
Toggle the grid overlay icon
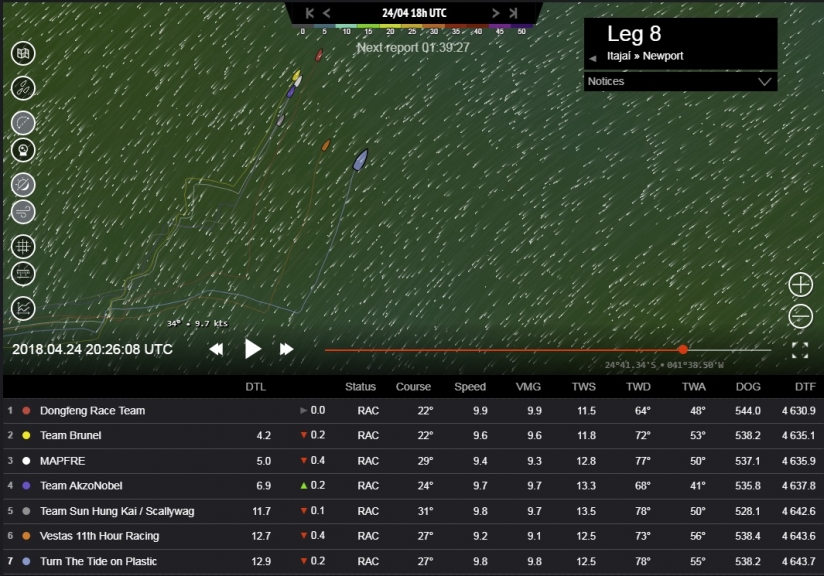tap(23, 246)
